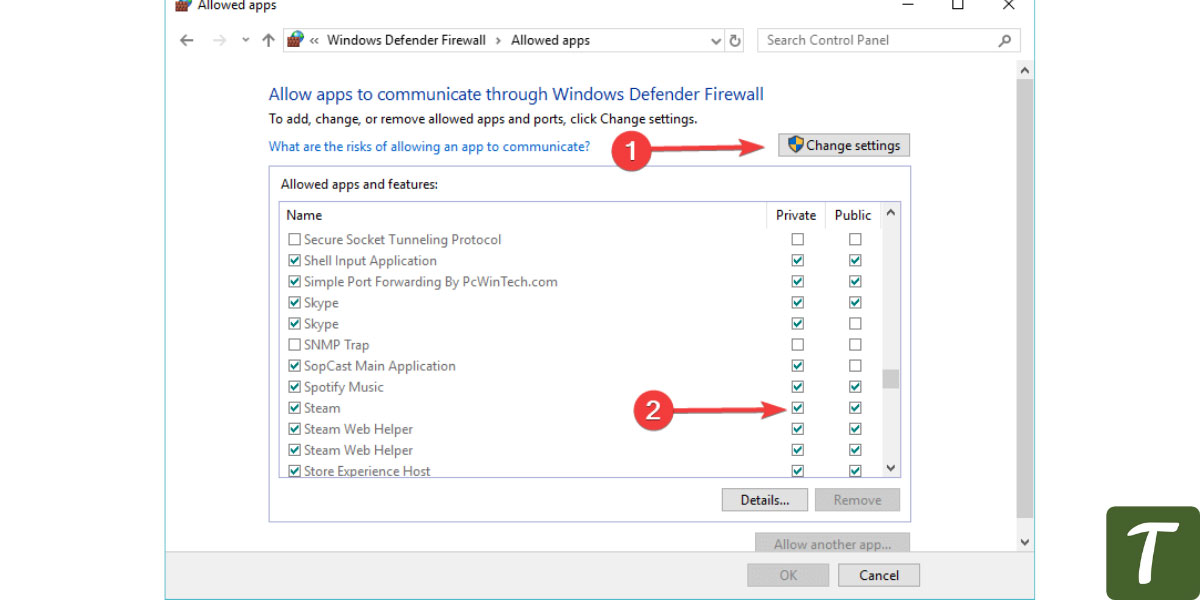The image size is (1200, 600).
Task: Toggle Private for SopCast Main Application
Action: [797, 366]
